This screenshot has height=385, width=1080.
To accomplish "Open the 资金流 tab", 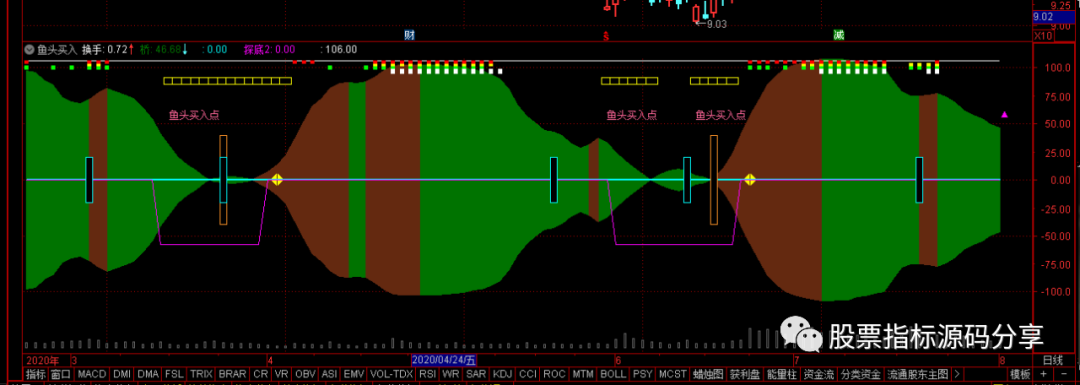I will (820, 374).
